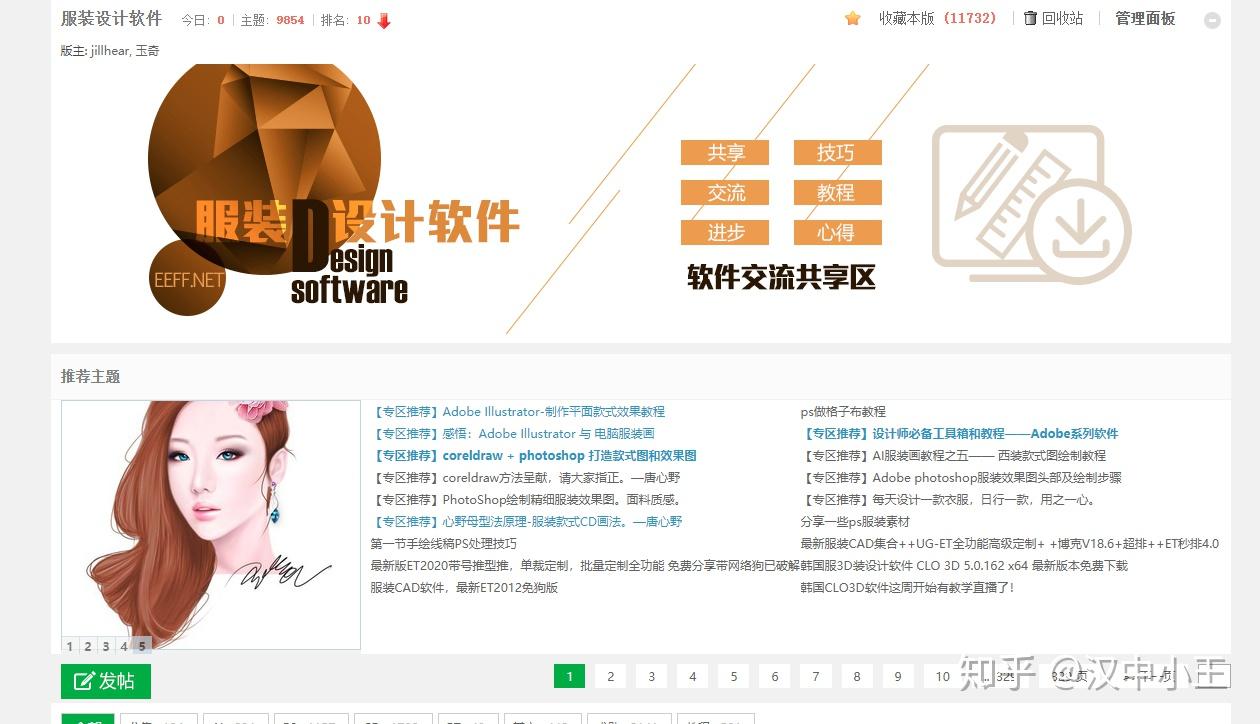Click the EEFF.NET circle logo
The width and height of the screenshot is (1260, 724).
(x=188, y=277)
